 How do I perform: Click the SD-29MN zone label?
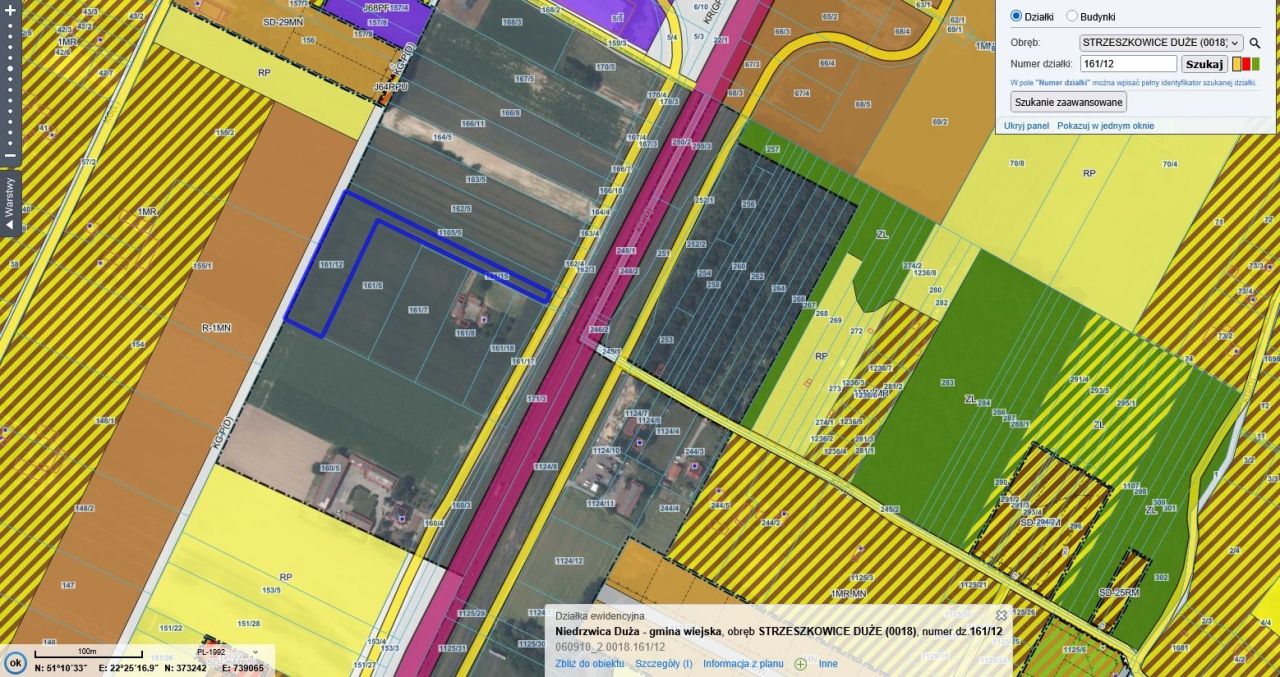(x=284, y=21)
